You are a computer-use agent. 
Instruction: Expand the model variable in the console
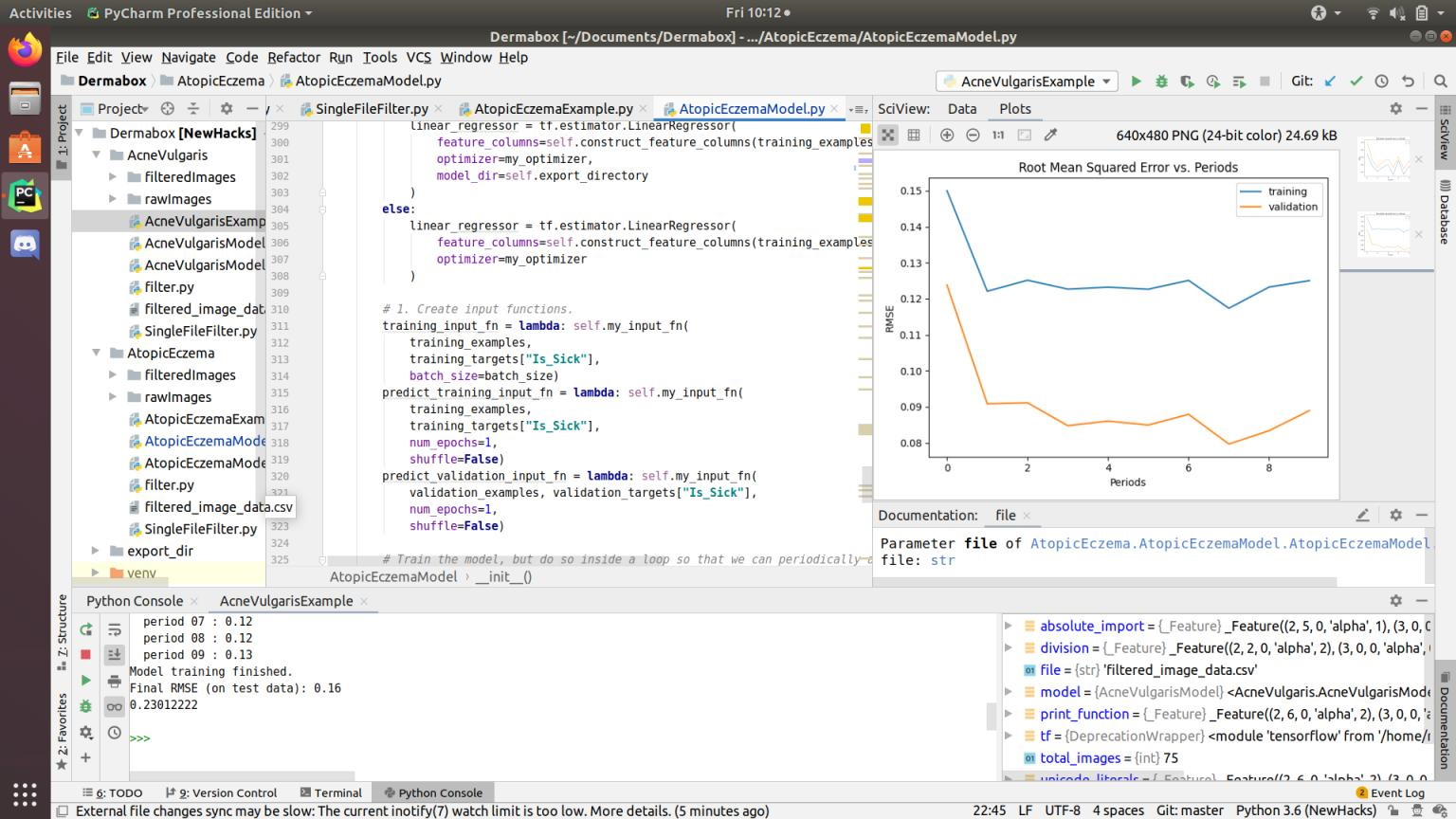tap(1009, 692)
